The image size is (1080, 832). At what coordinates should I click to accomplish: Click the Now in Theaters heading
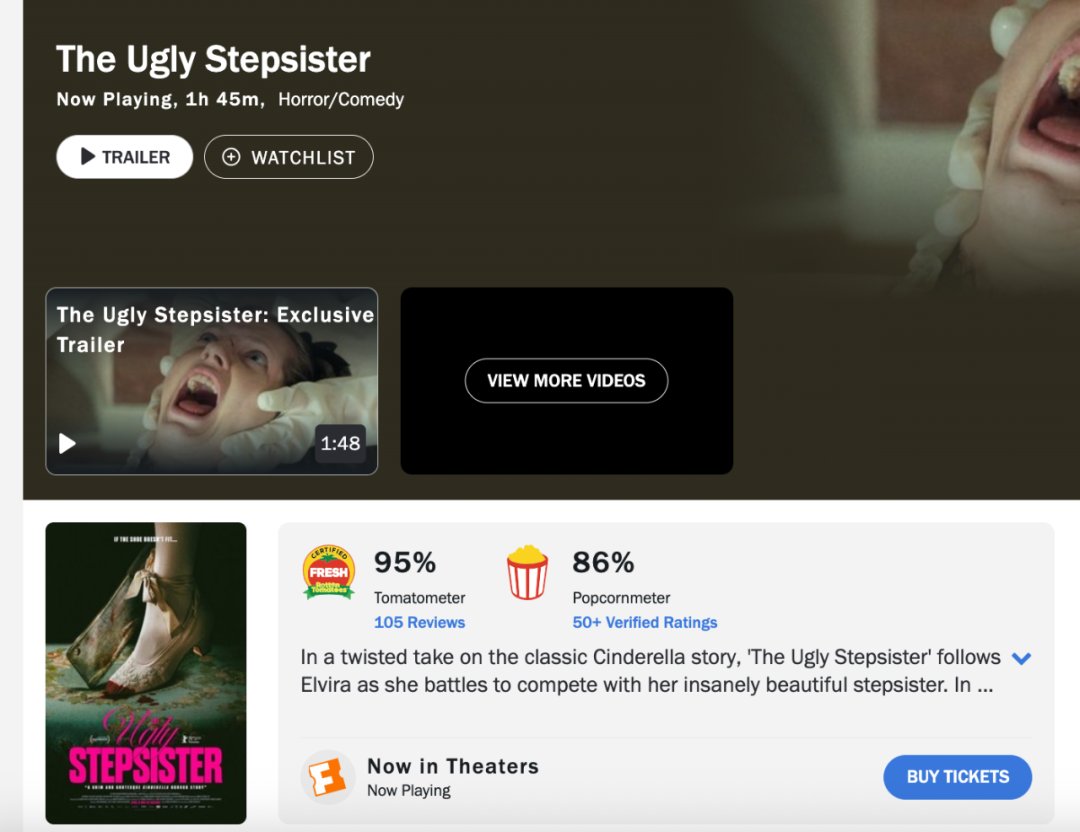tap(453, 766)
